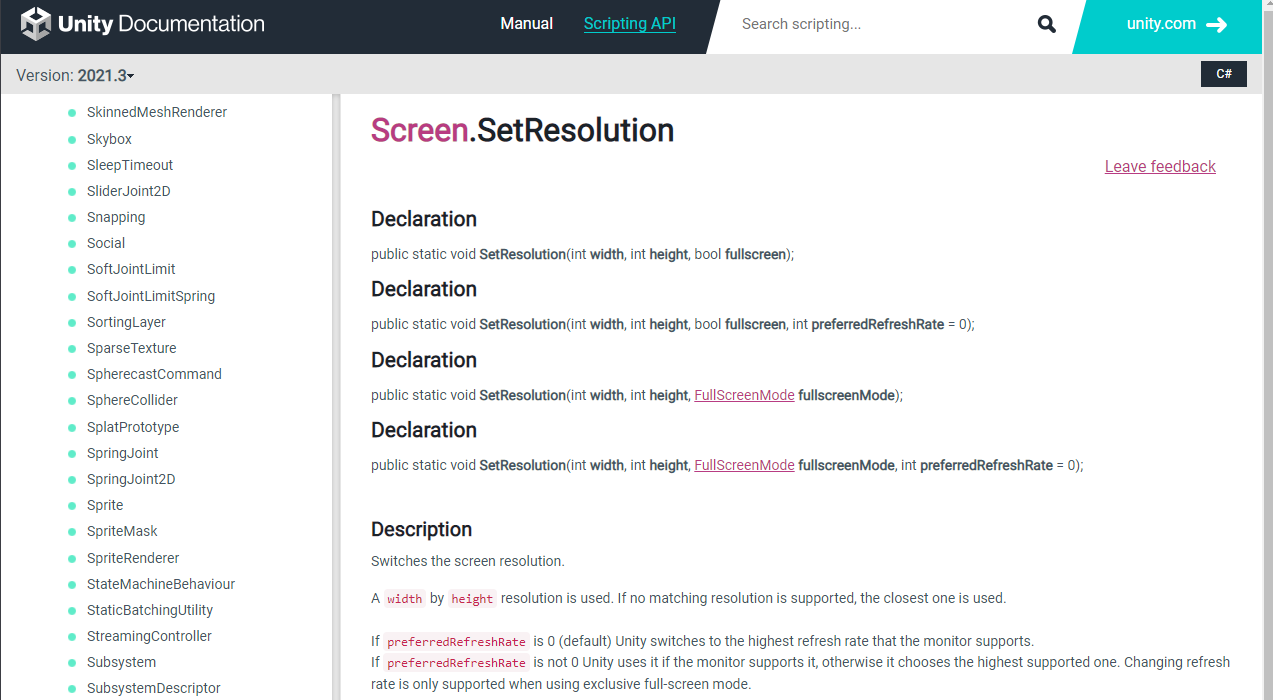
Task: Click the sidebar vertical scrollbar
Action: [x=336, y=400]
